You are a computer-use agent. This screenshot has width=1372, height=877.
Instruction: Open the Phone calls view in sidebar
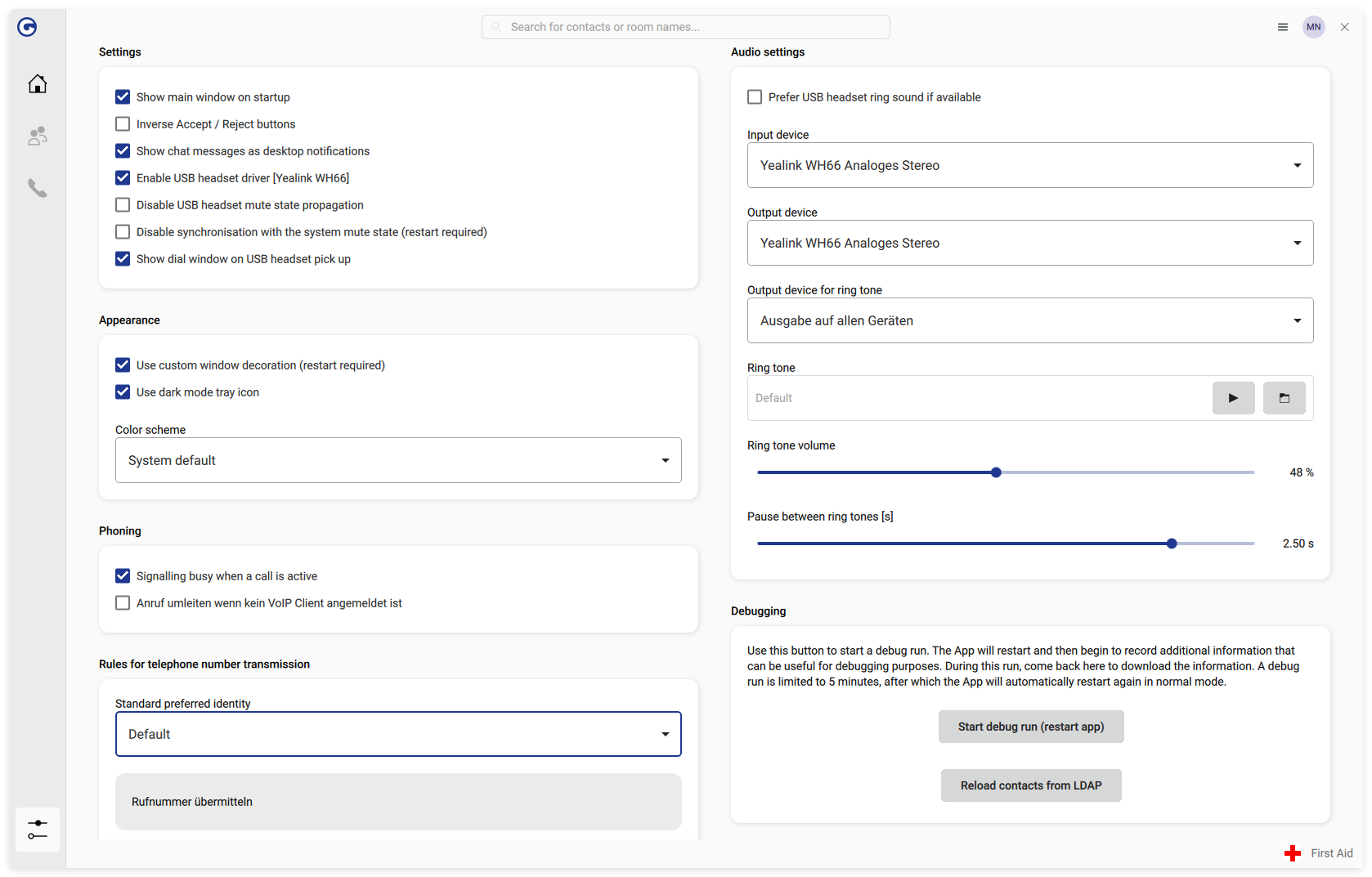(x=37, y=188)
